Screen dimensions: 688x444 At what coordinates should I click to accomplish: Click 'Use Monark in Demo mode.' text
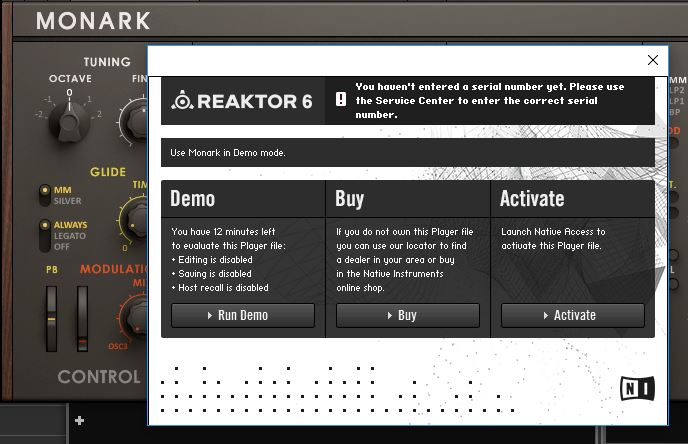point(228,153)
